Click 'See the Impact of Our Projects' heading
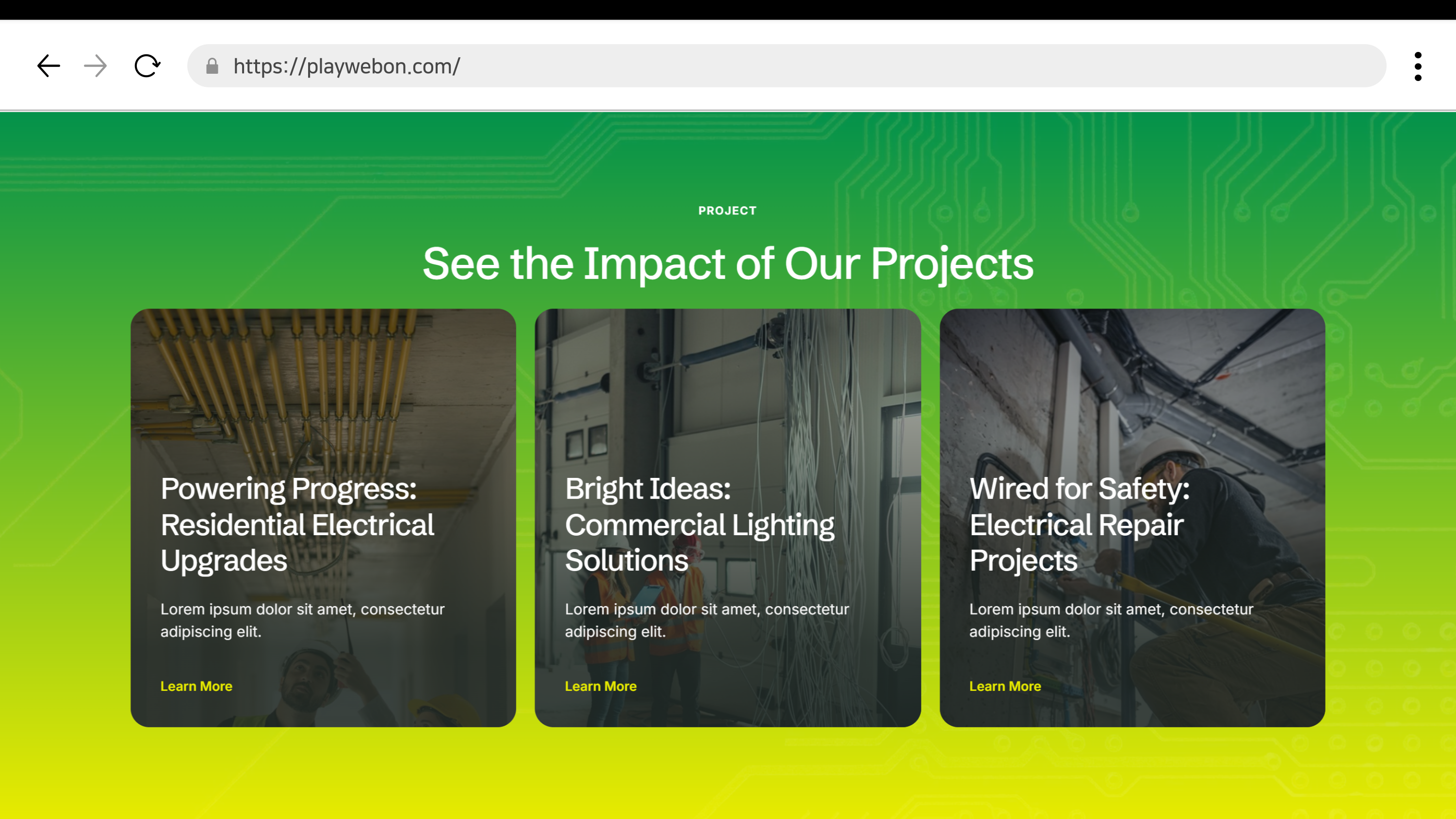 click(728, 263)
